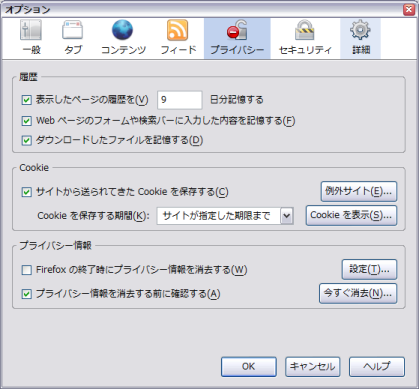Viewport: 419px width, 389px height.
Task: Confirm with the OK button
Action: 249,367
